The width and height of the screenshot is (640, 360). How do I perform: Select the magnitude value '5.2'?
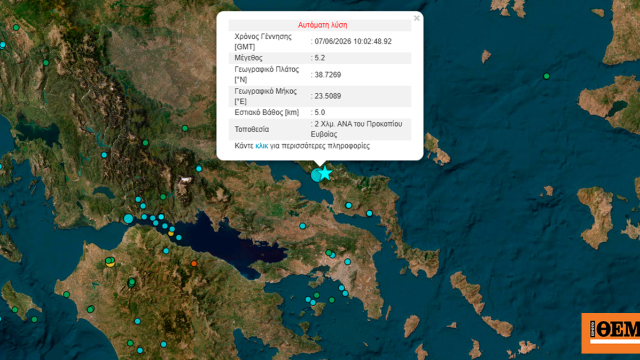click(320, 58)
